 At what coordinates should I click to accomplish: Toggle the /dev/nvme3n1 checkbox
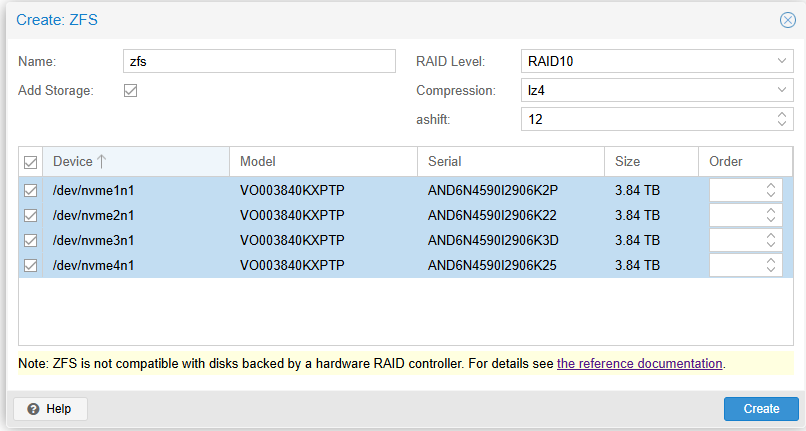click(30, 240)
